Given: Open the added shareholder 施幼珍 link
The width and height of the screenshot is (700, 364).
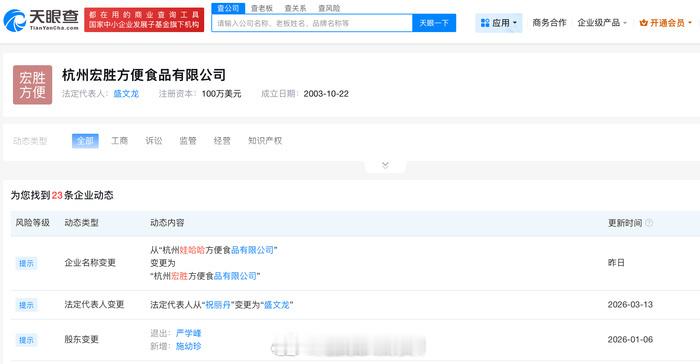Looking at the screenshot, I should pos(188,346).
